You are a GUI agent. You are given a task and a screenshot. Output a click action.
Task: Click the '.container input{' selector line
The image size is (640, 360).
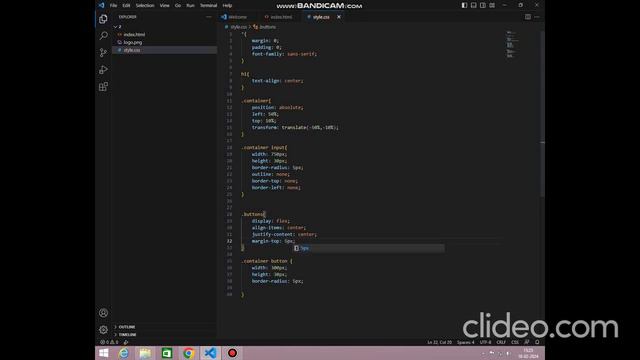pyautogui.click(x=264, y=147)
